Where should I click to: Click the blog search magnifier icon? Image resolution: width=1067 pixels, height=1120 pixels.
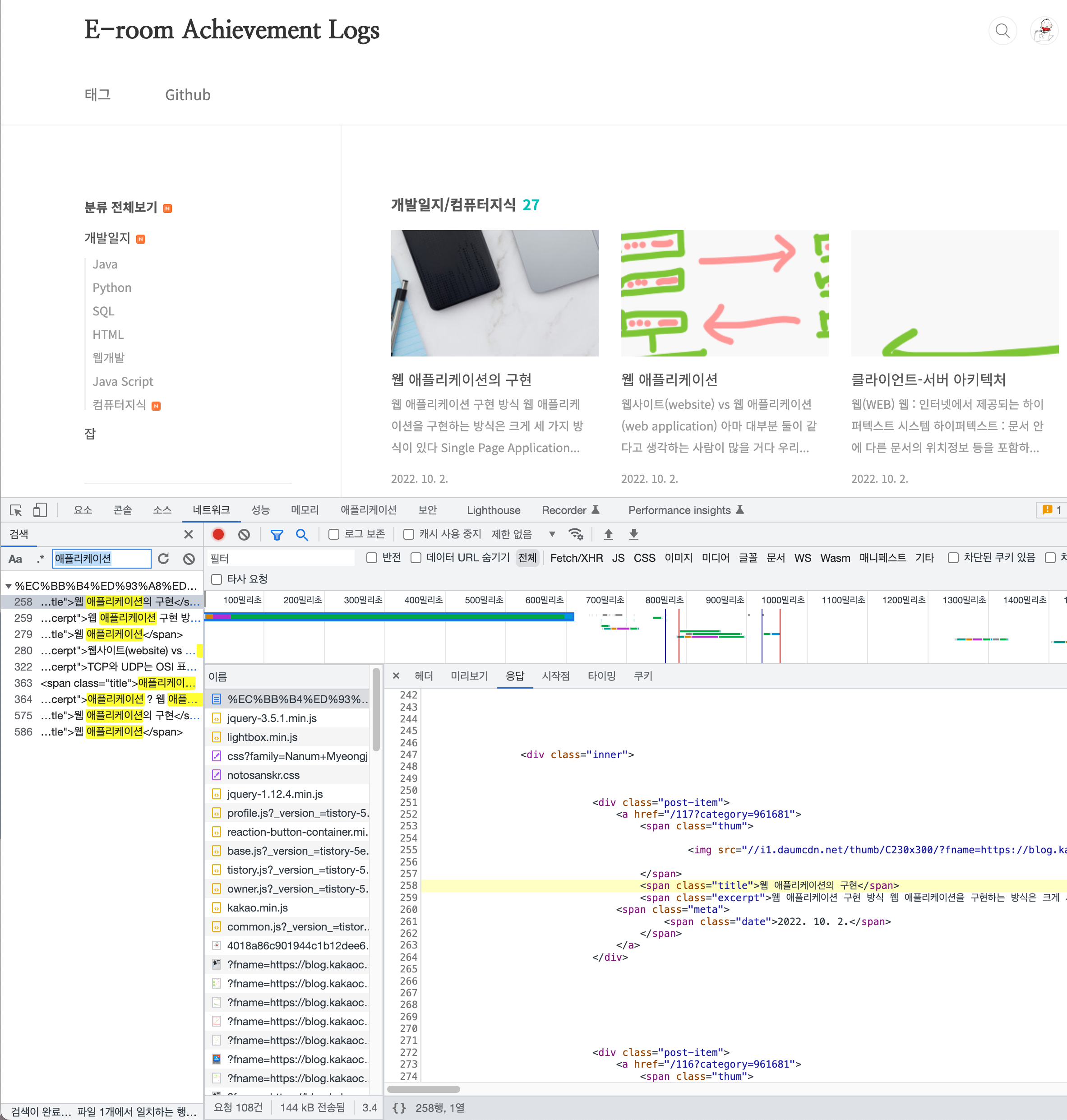1002,31
